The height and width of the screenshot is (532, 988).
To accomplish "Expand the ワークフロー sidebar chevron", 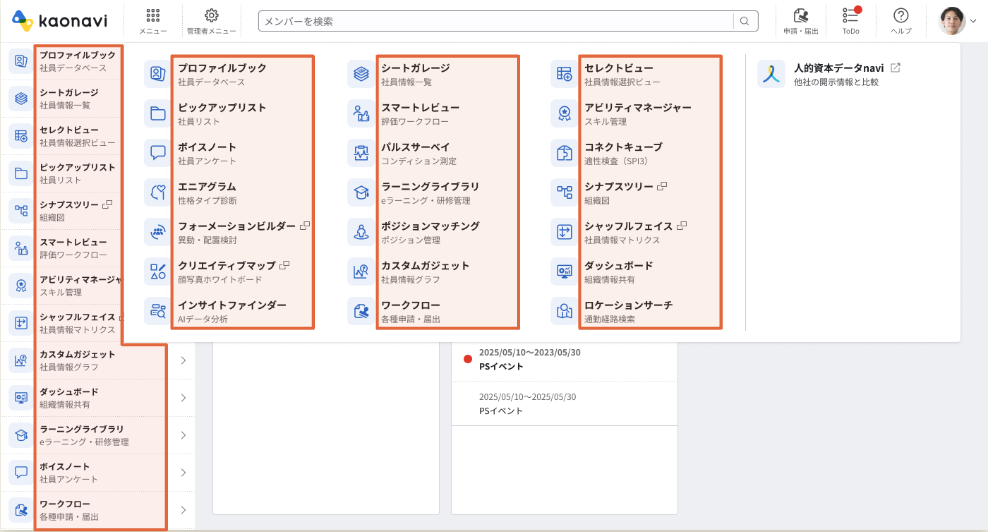I will coord(183,510).
